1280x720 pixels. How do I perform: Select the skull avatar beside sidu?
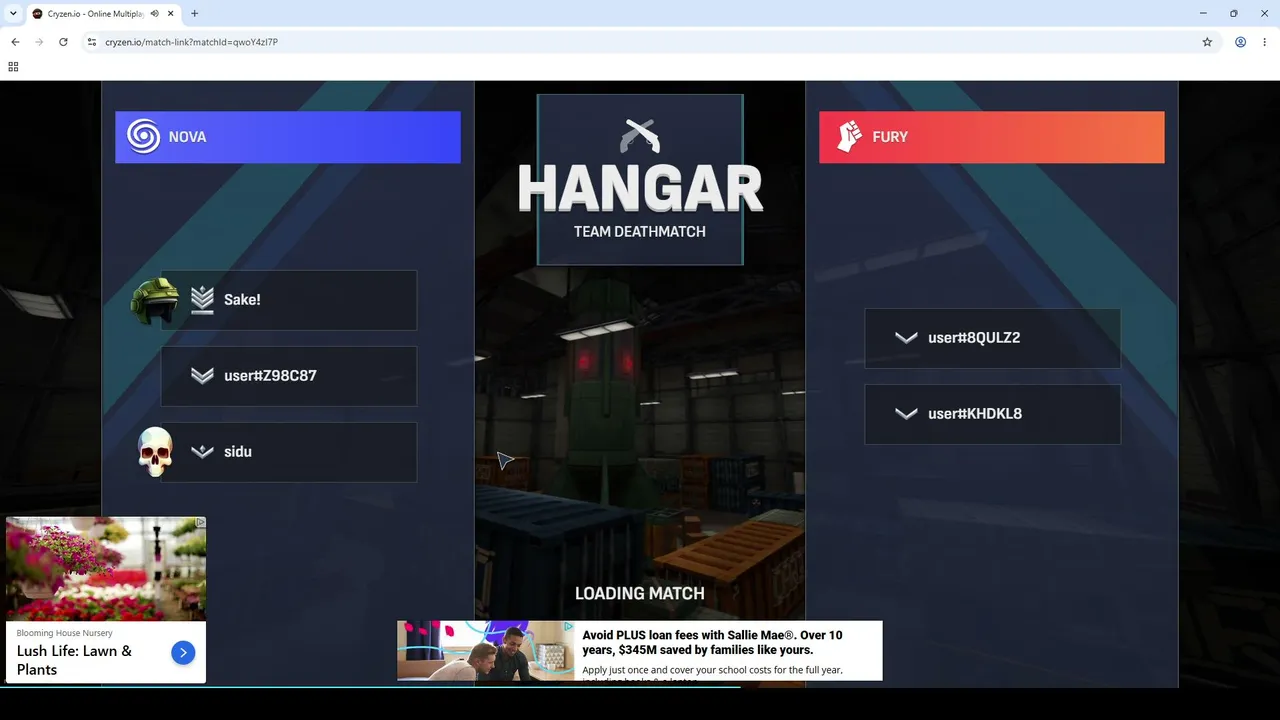click(x=155, y=452)
